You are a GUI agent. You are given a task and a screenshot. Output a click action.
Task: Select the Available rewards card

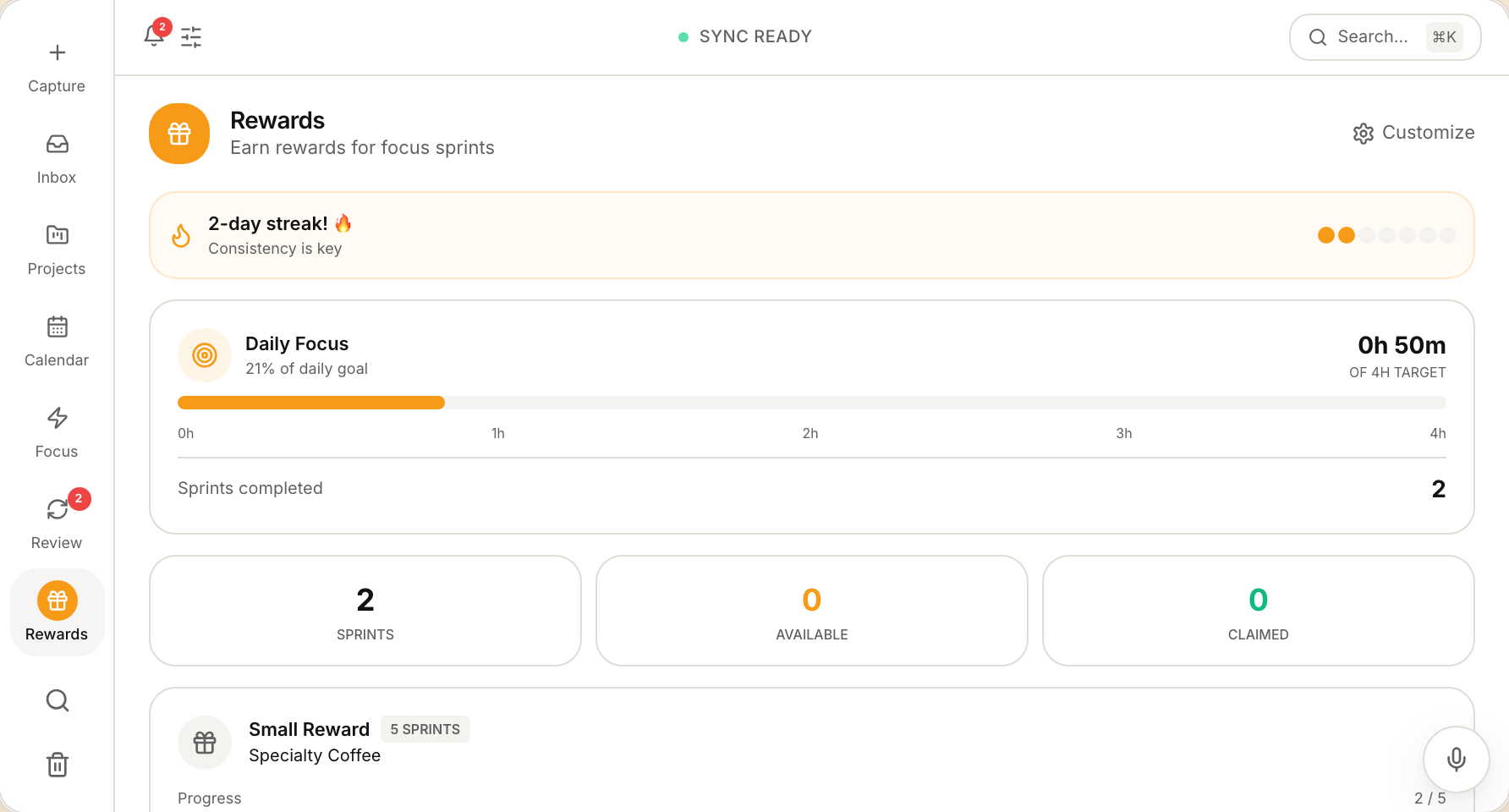[x=811, y=611]
